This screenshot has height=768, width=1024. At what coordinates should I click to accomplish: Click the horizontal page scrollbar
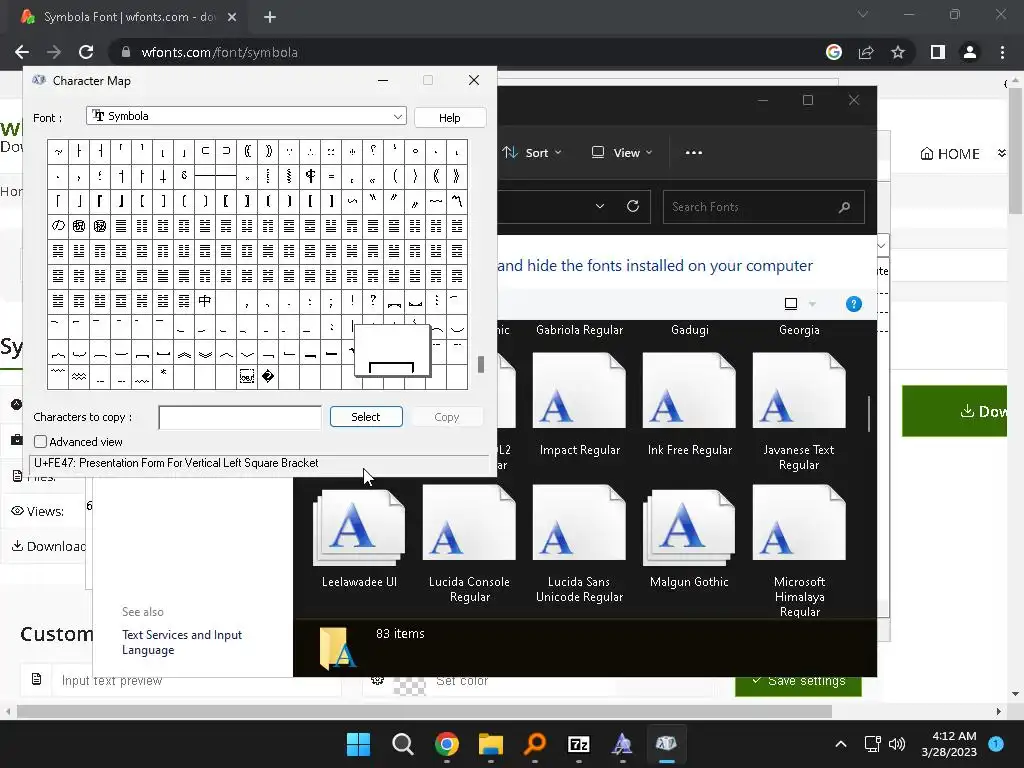point(424,711)
